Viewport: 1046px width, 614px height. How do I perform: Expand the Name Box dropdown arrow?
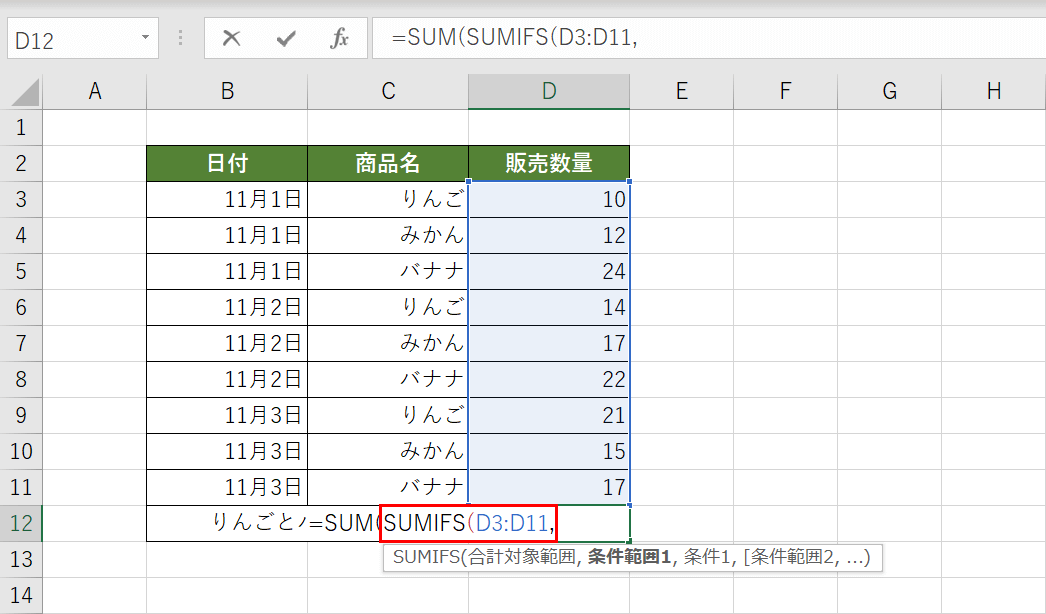coord(146,39)
